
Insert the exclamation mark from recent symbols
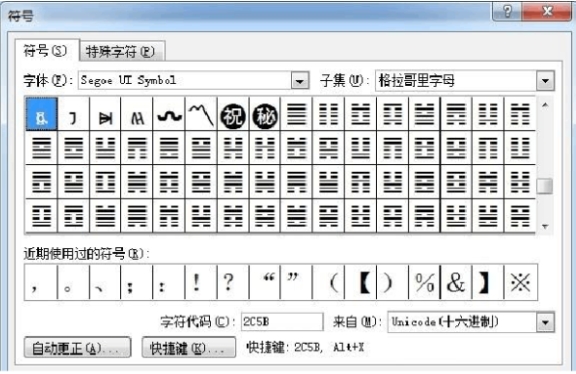click(201, 282)
